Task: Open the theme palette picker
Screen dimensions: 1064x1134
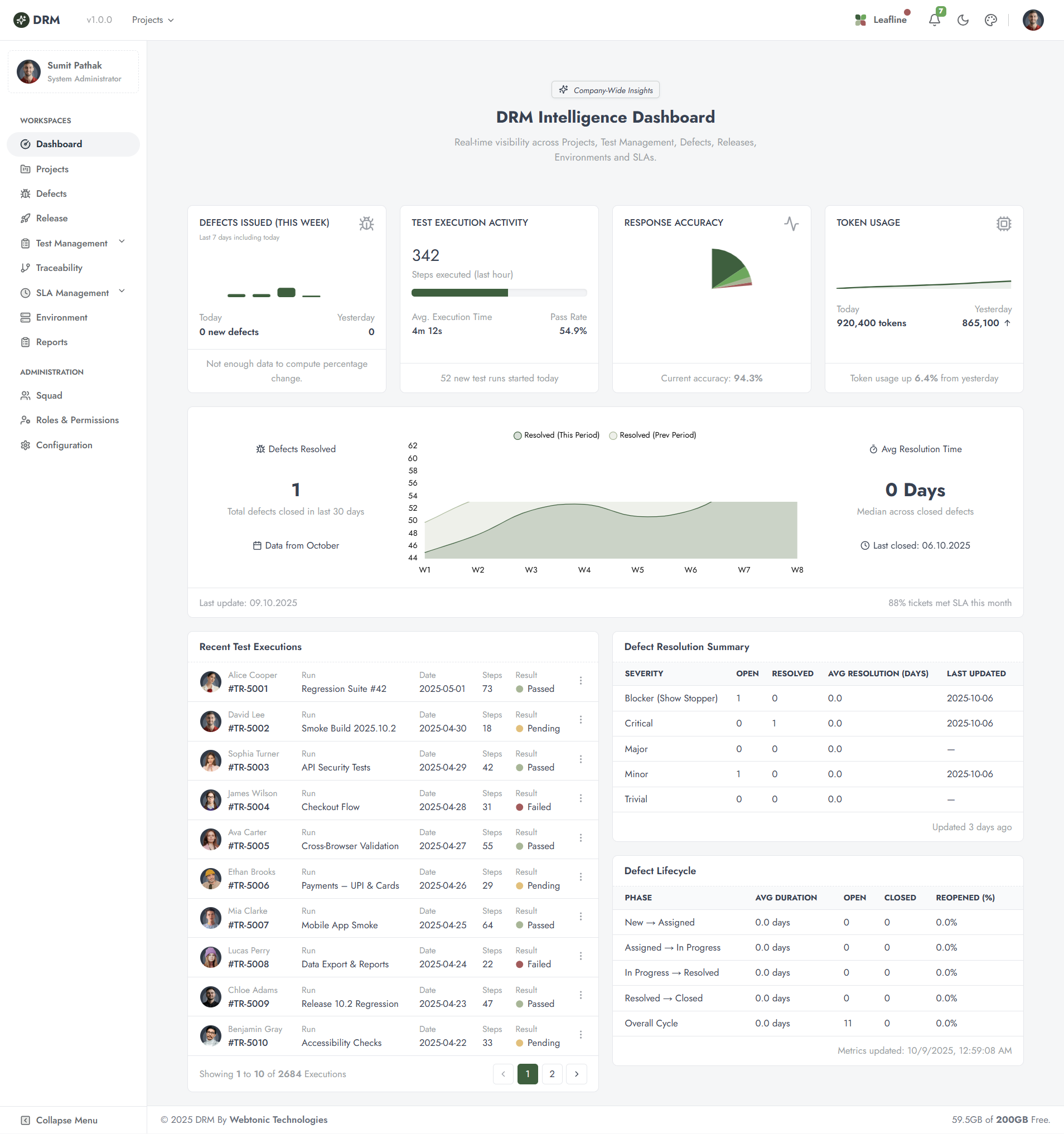Action: tap(991, 20)
